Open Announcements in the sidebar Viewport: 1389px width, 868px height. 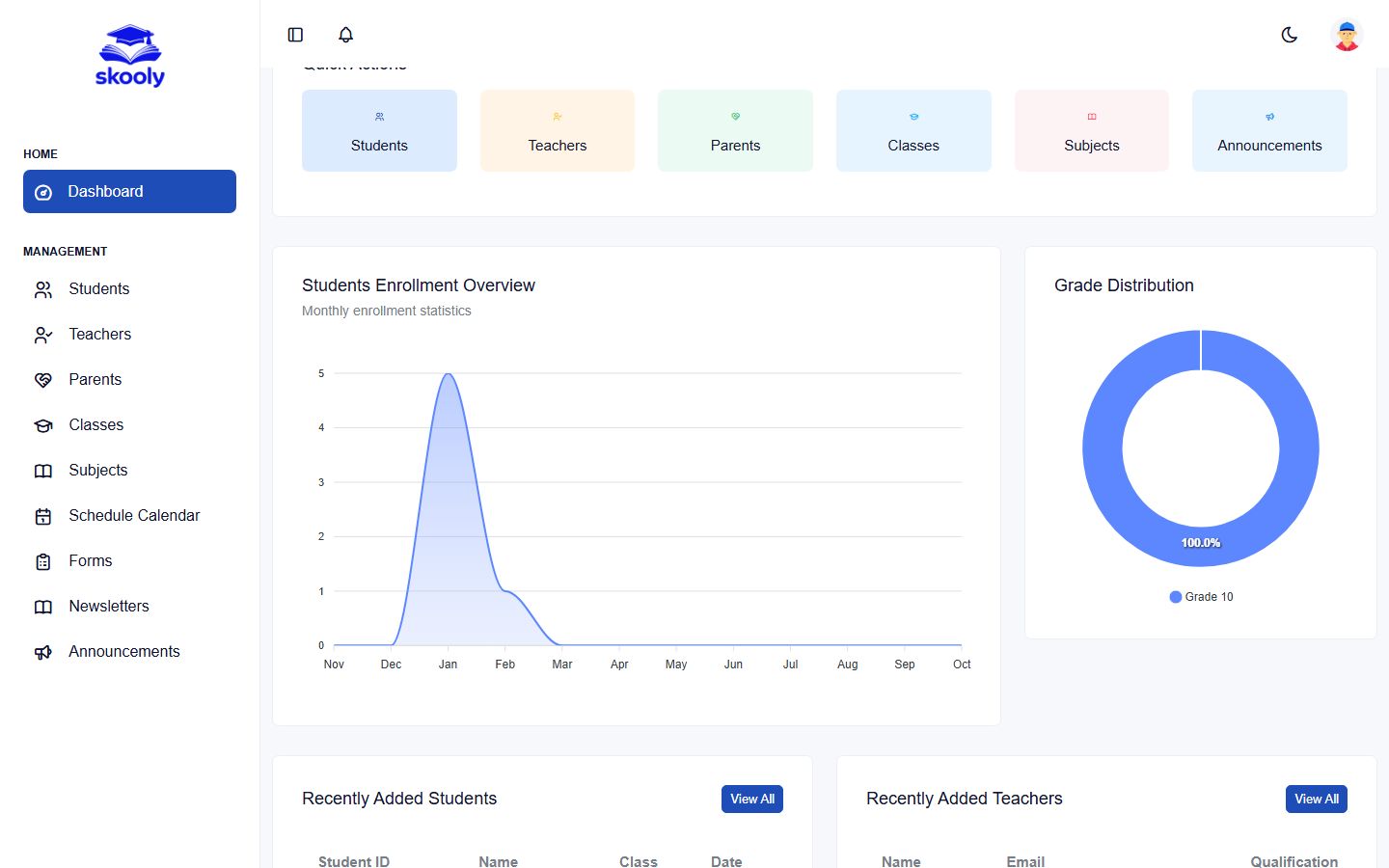click(x=129, y=652)
